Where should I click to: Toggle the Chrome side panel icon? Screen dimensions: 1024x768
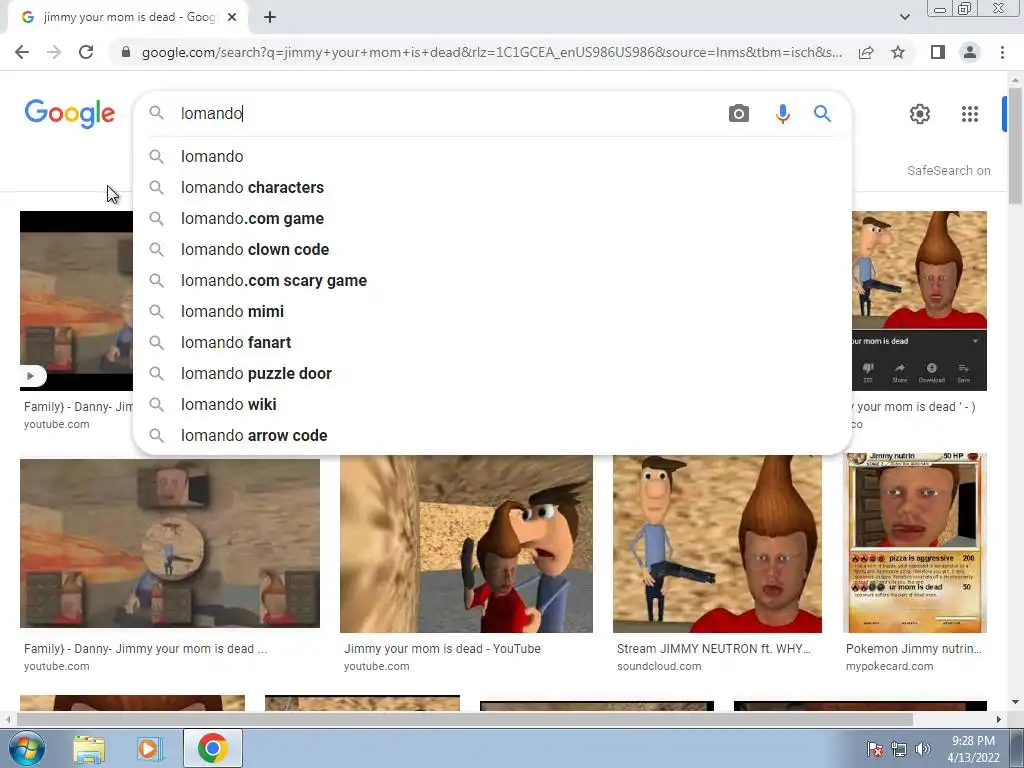coord(938,52)
